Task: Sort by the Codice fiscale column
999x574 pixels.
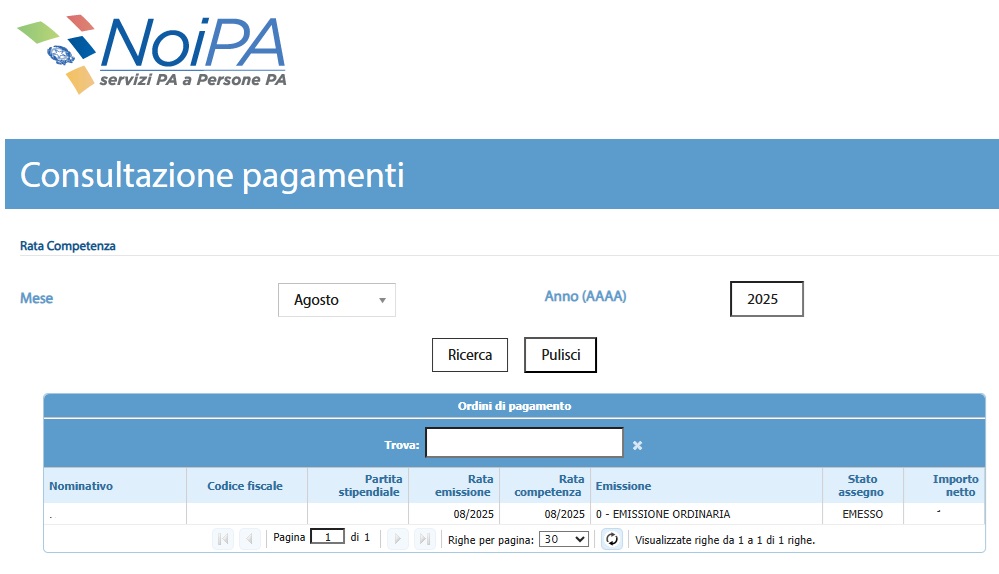Action: pos(245,486)
